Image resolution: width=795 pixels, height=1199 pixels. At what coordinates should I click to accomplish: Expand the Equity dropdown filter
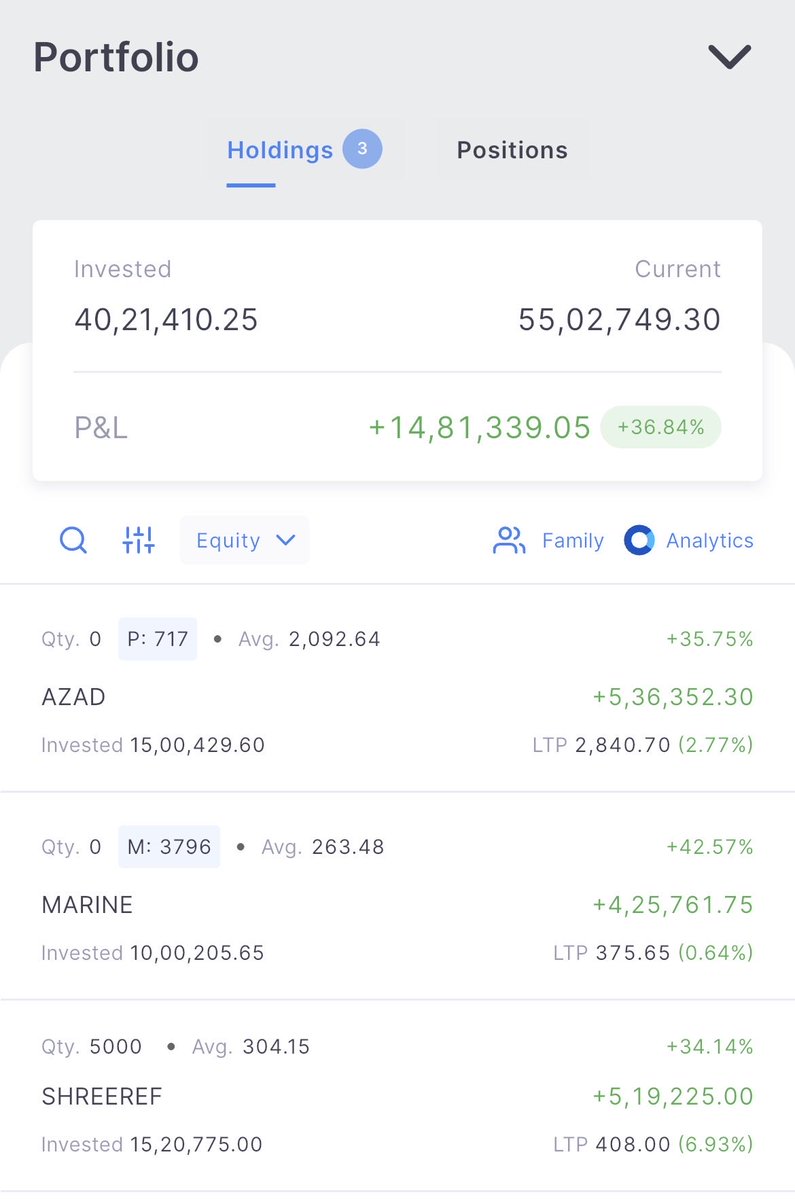click(245, 540)
